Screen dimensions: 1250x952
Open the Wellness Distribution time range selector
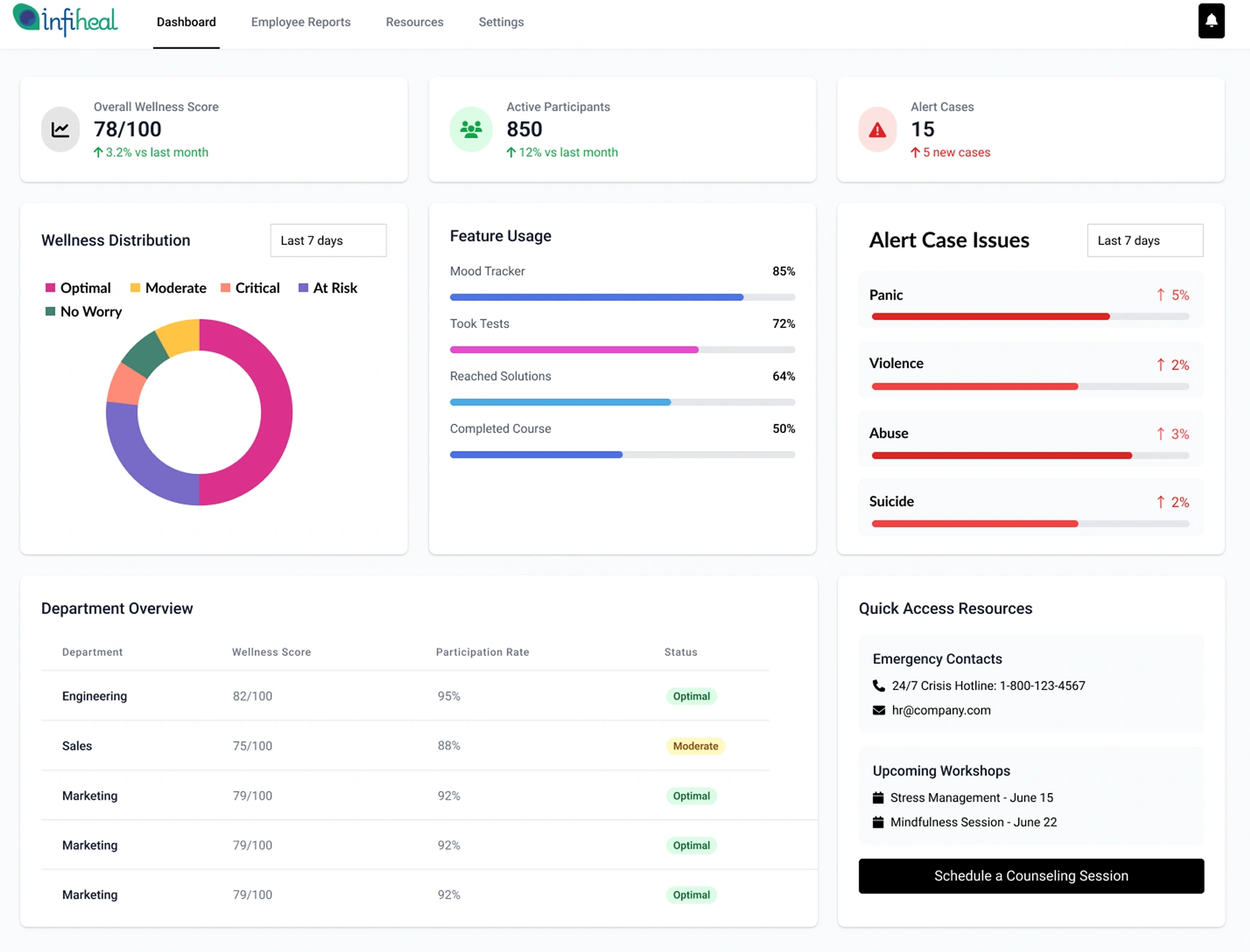click(x=327, y=240)
